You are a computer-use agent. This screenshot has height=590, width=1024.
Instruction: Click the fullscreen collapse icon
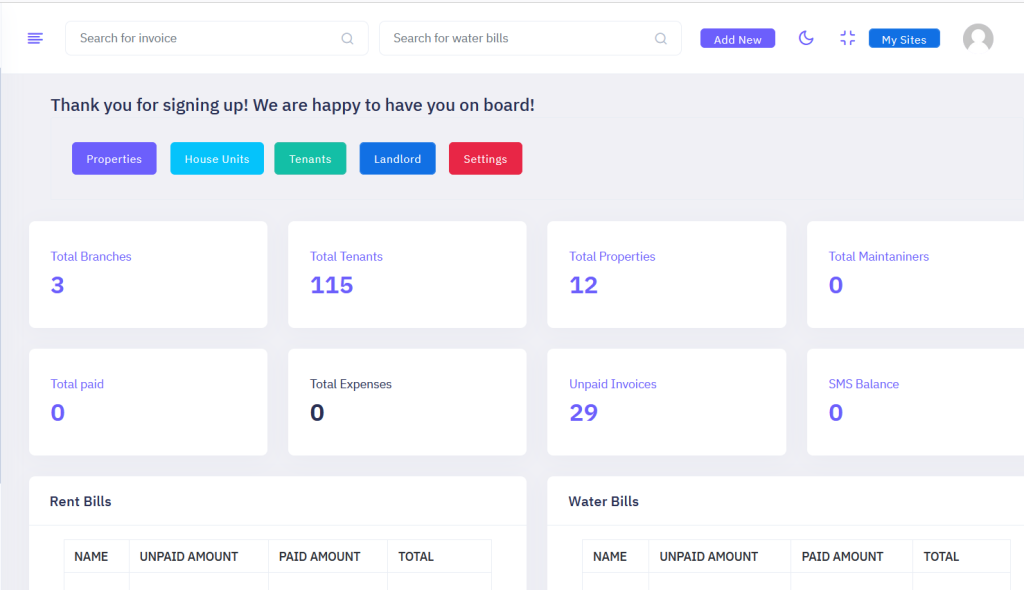(848, 38)
